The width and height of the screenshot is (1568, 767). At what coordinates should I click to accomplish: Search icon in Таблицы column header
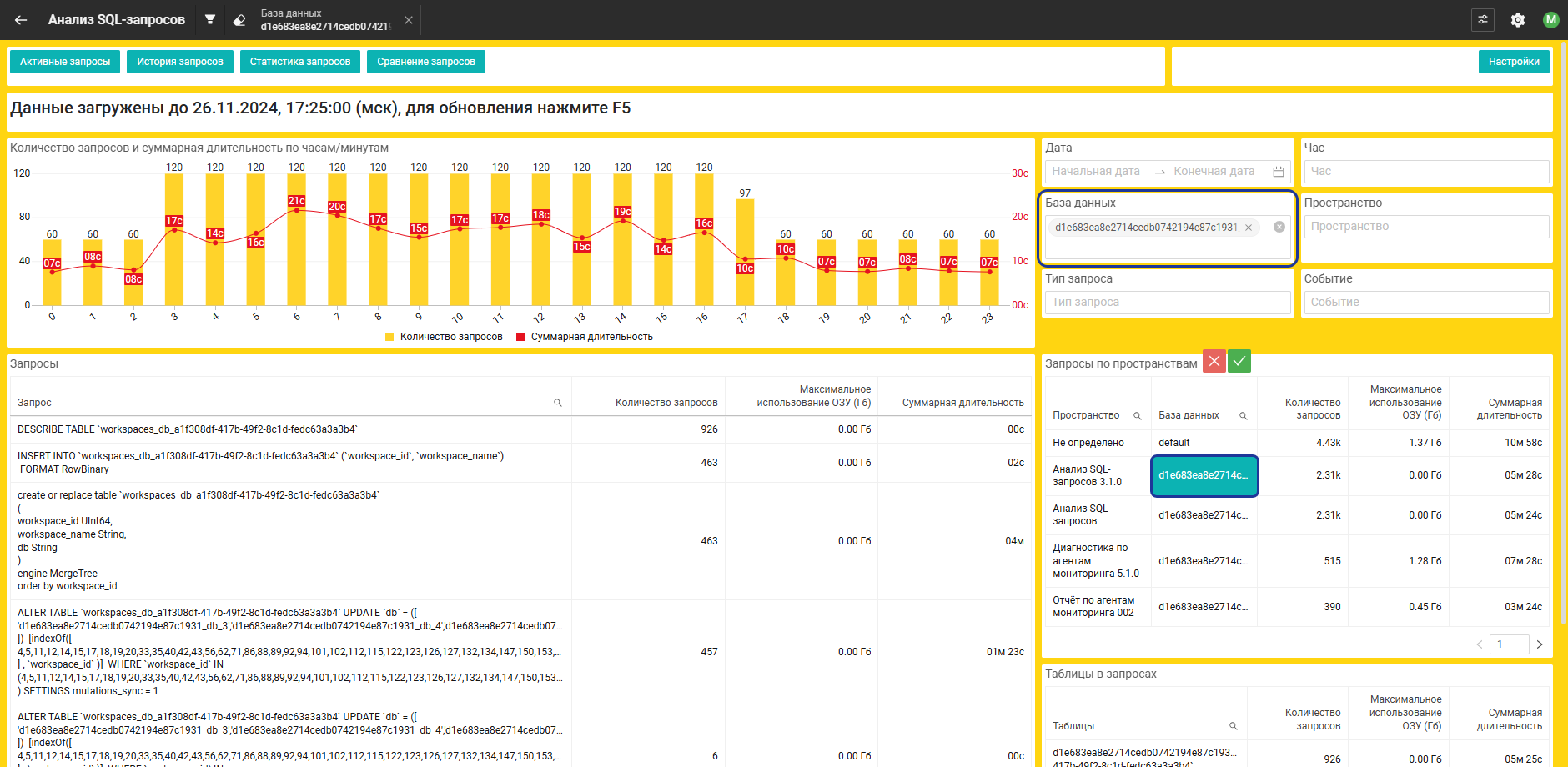[x=1234, y=726]
